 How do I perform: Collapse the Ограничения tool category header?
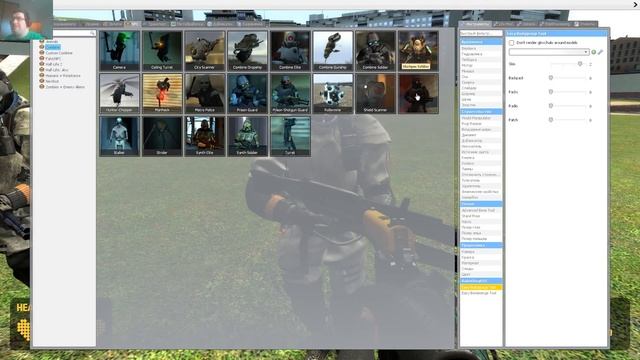[481, 42]
